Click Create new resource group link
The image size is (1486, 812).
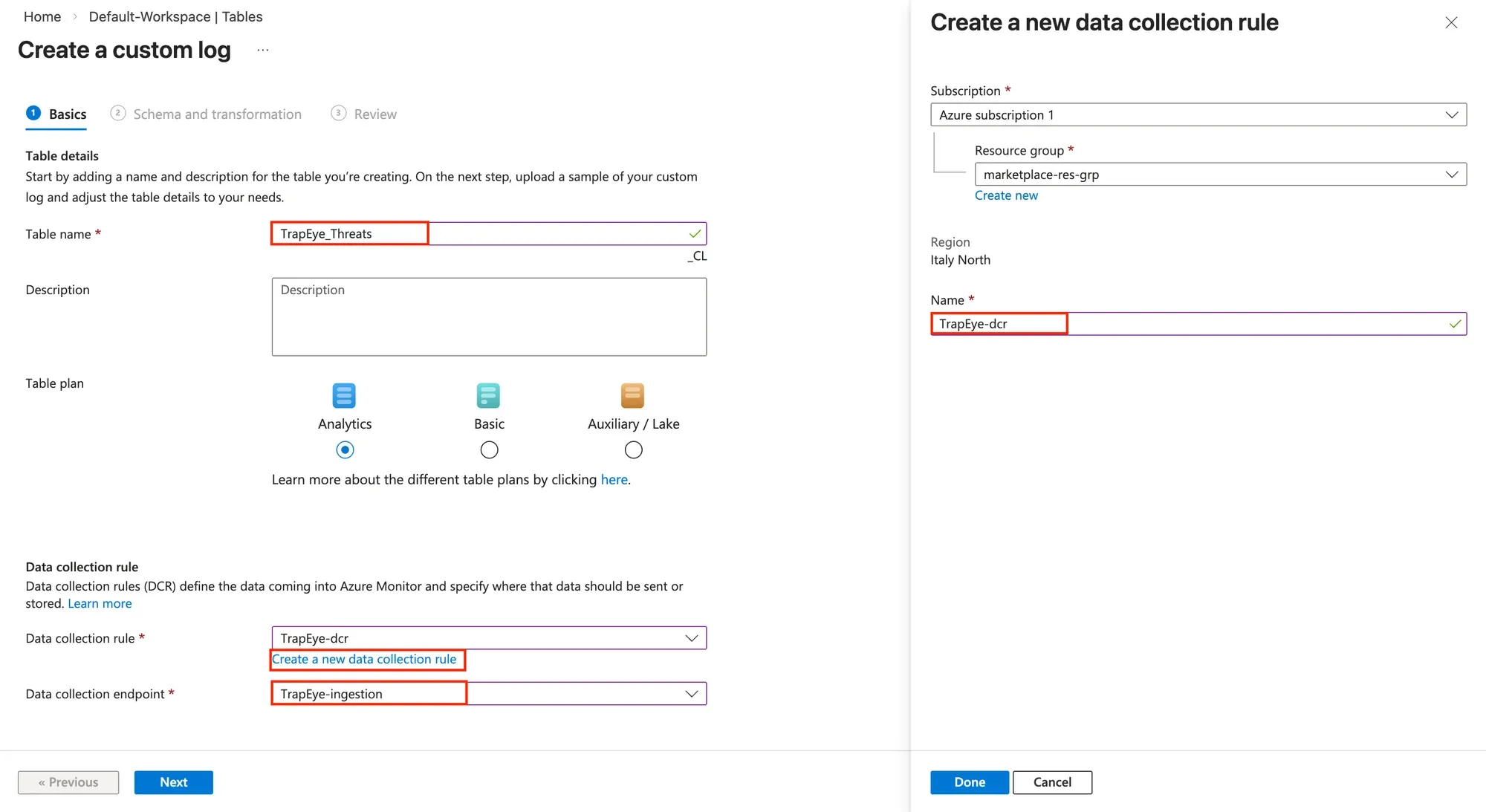(1006, 195)
